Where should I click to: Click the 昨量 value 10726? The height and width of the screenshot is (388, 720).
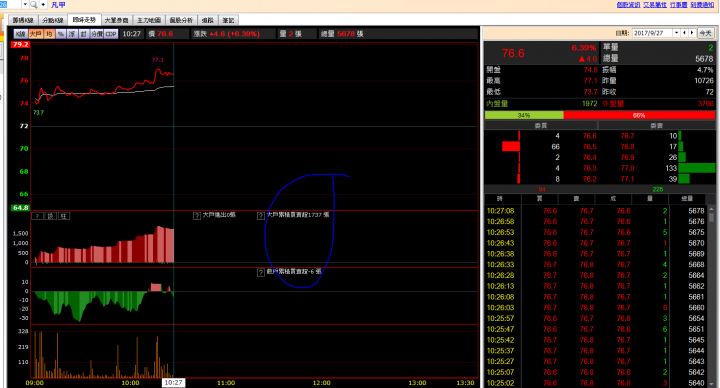pos(704,81)
